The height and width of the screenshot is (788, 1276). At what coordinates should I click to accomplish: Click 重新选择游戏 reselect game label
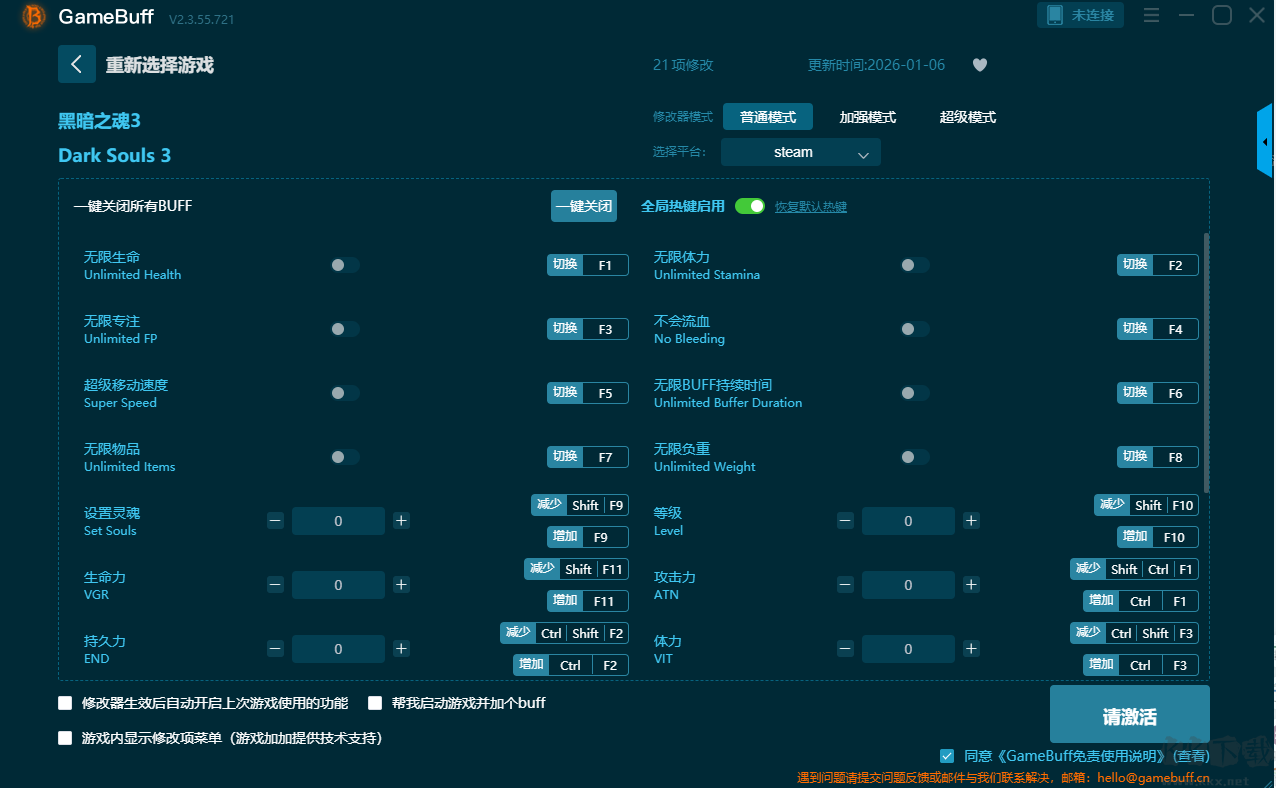(x=160, y=65)
